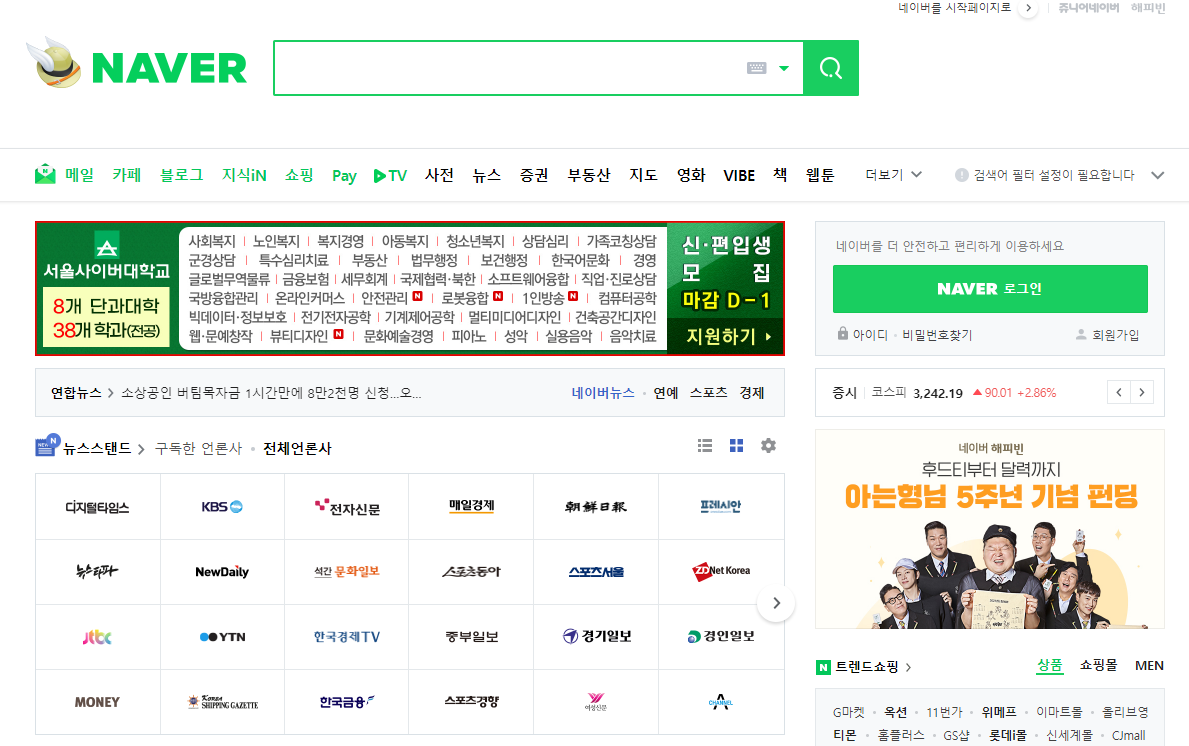Click the NAVER 로그인 button
The height and width of the screenshot is (746, 1189).
click(x=990, y=289)
